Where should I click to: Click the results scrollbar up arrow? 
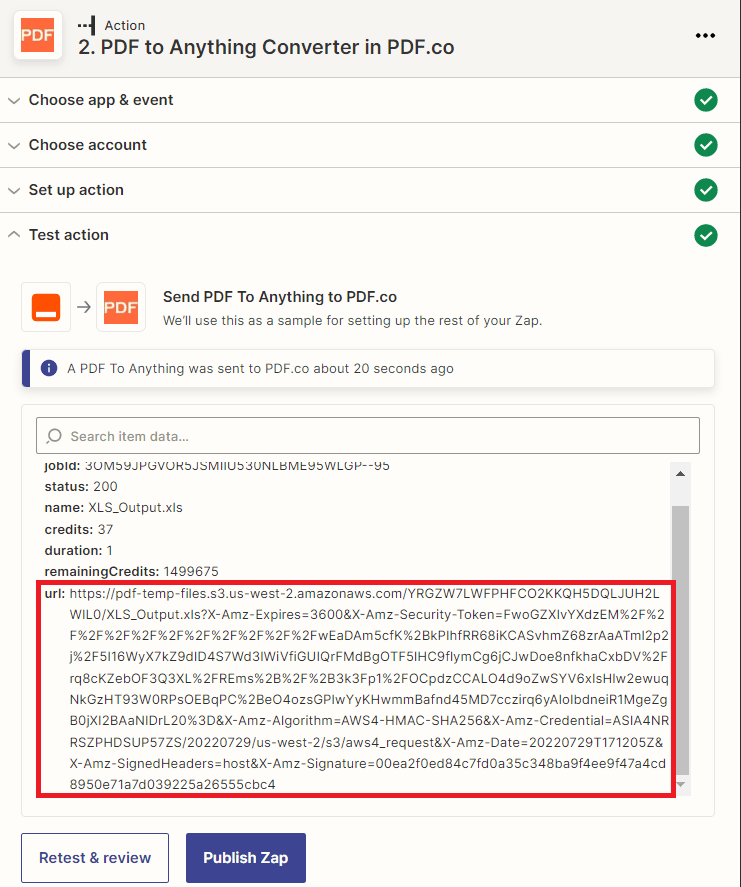click(681, 474)
